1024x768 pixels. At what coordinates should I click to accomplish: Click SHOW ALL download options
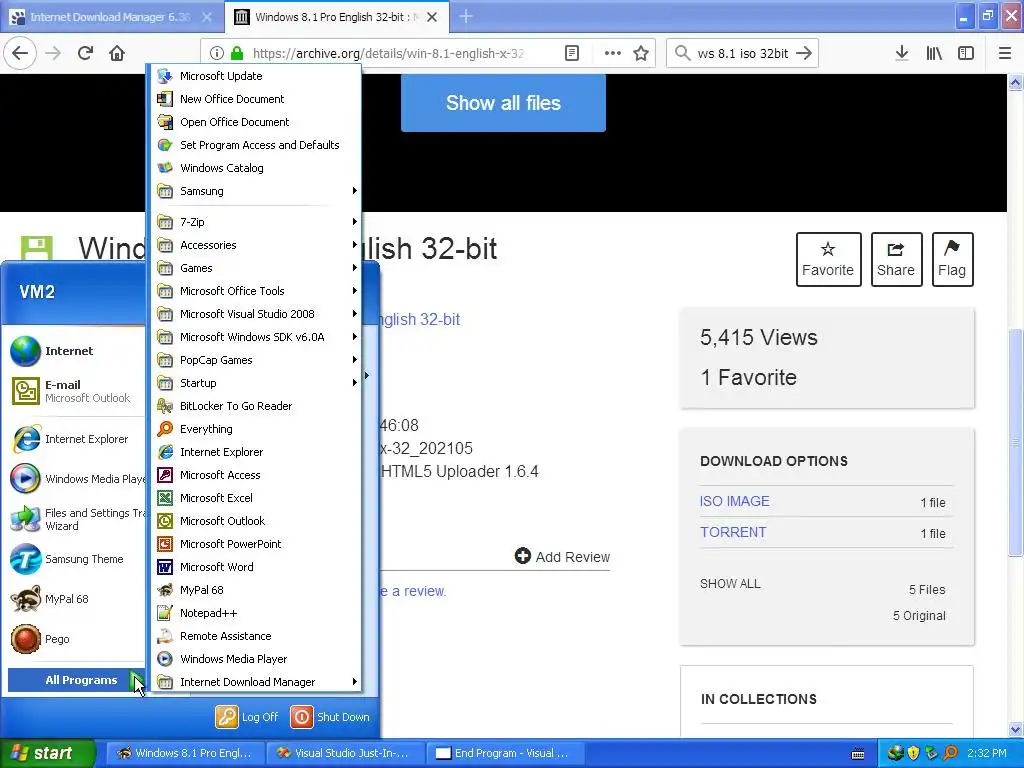coord(730,584)
